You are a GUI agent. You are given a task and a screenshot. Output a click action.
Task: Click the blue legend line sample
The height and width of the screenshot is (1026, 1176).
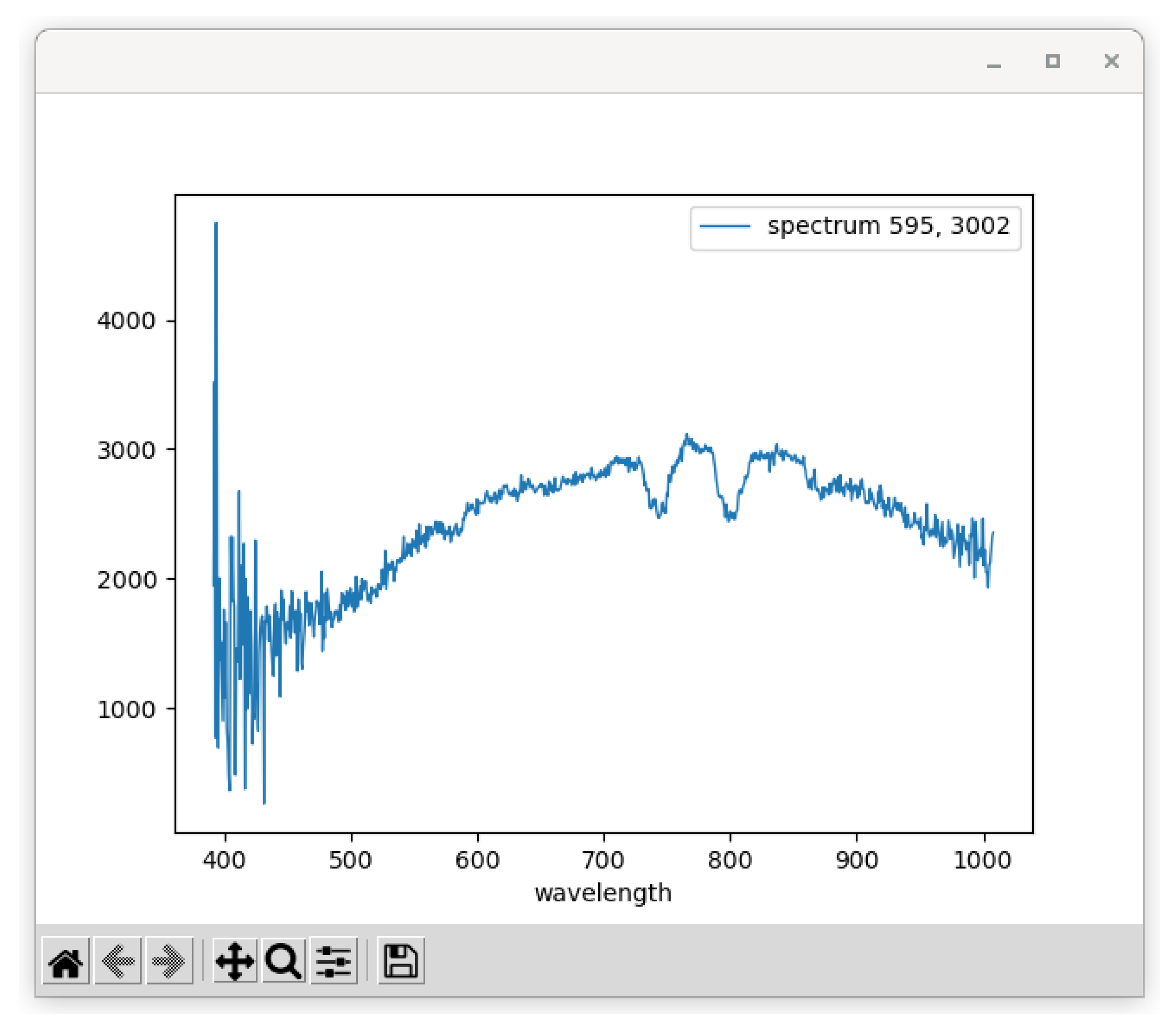pos(726,227)
